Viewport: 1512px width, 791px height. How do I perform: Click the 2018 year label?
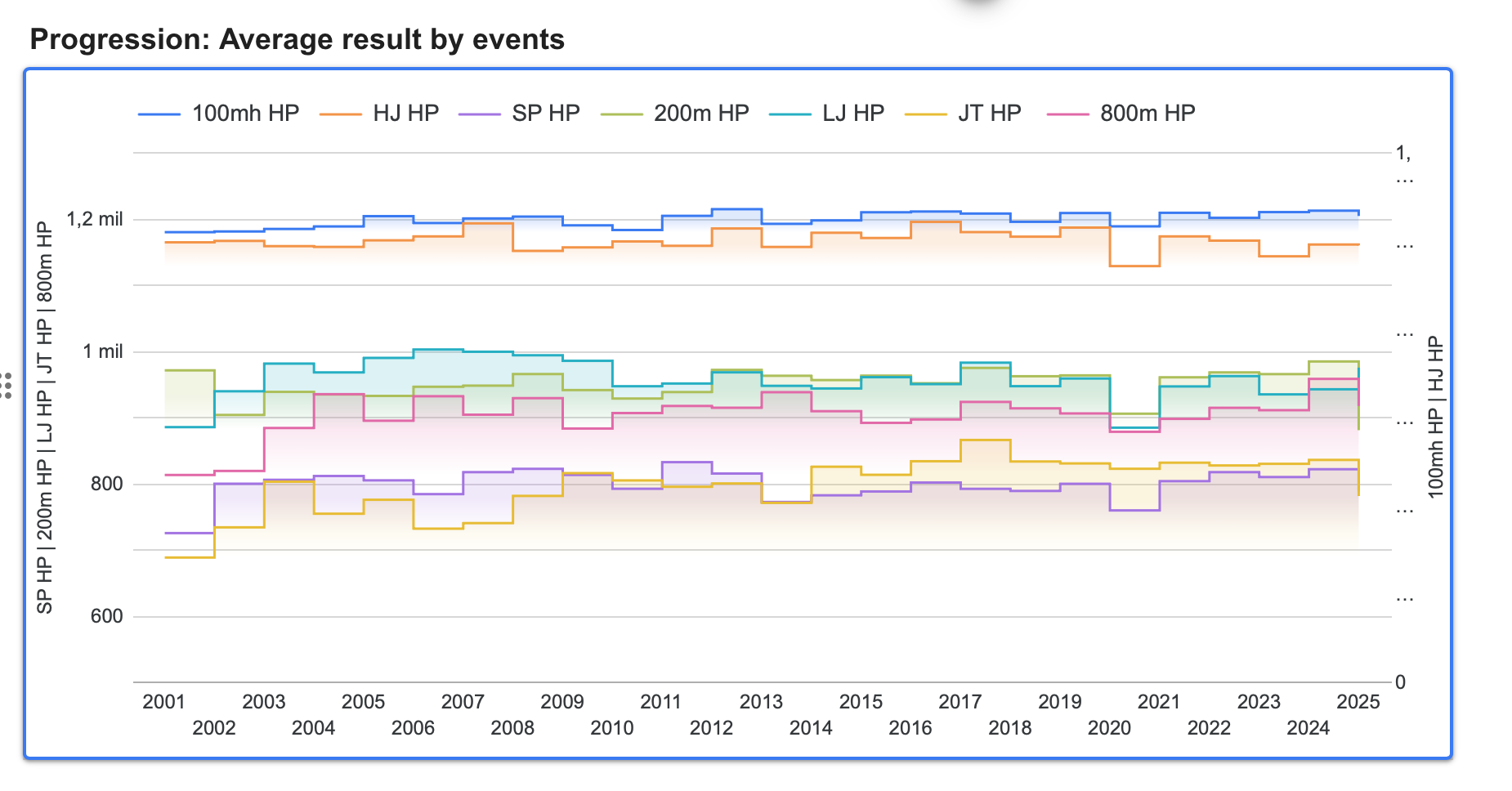coord(1010,728)
